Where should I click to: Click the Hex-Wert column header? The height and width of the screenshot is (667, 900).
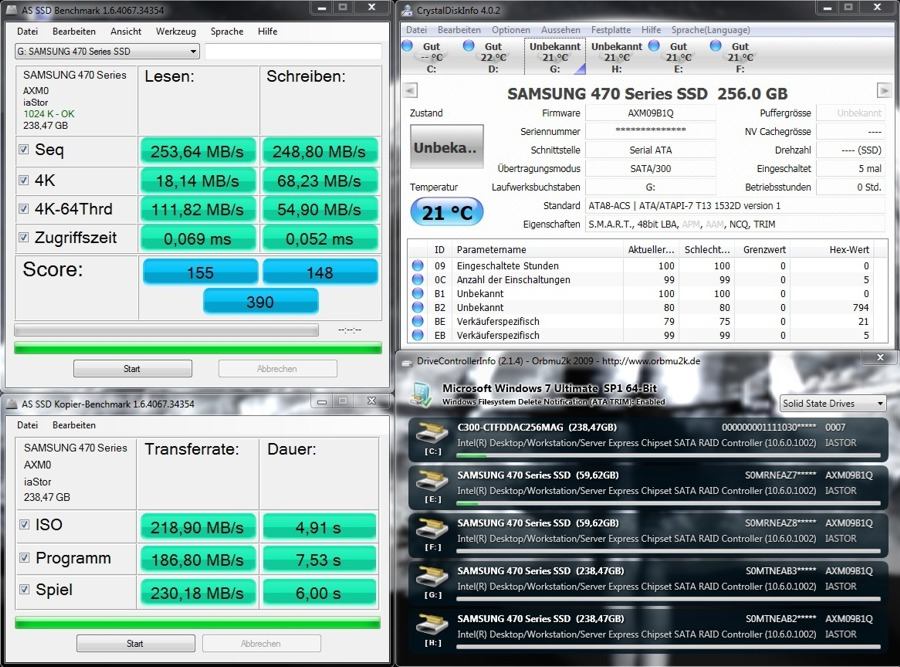tap(848, 250)
